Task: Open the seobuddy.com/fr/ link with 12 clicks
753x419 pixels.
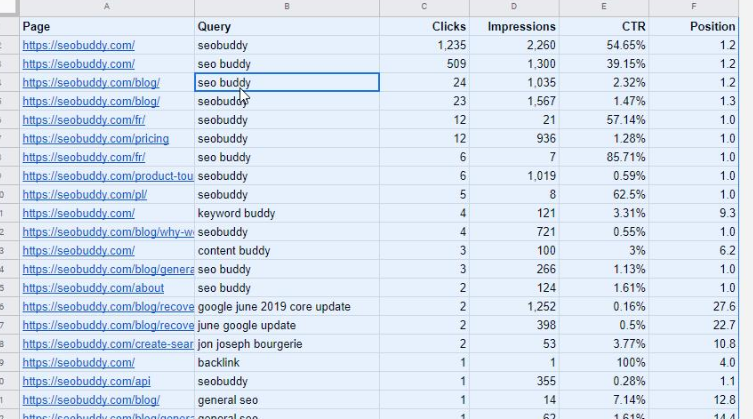Action: (x=84, y=120)
